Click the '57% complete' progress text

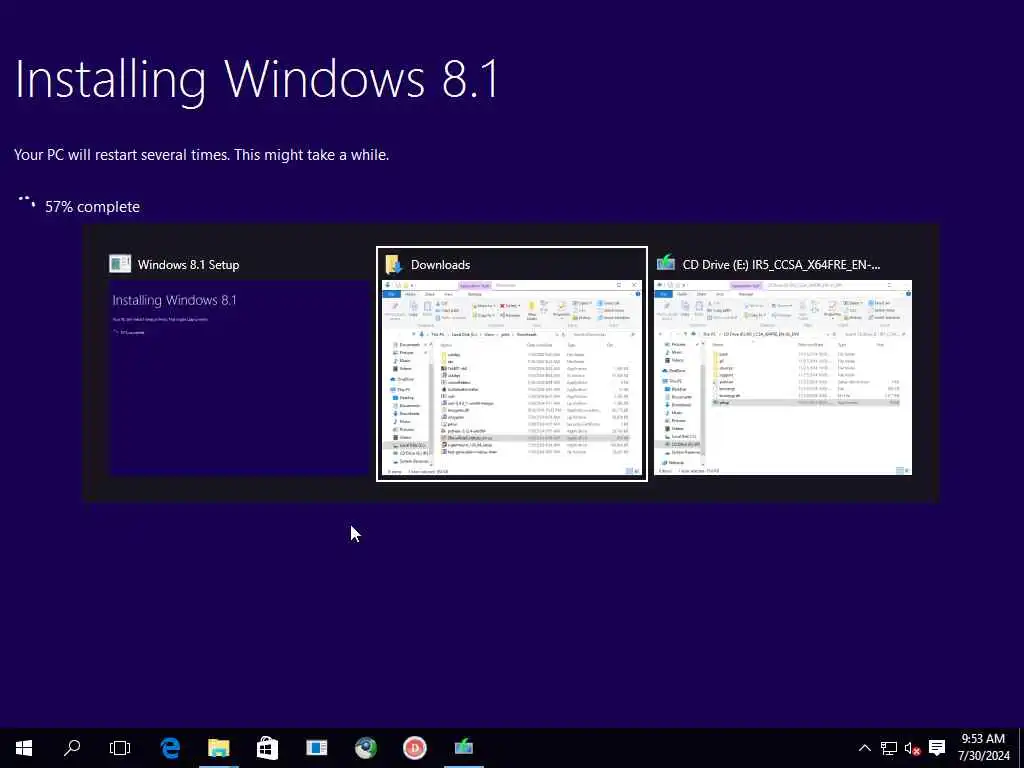[x=92, y=207]
